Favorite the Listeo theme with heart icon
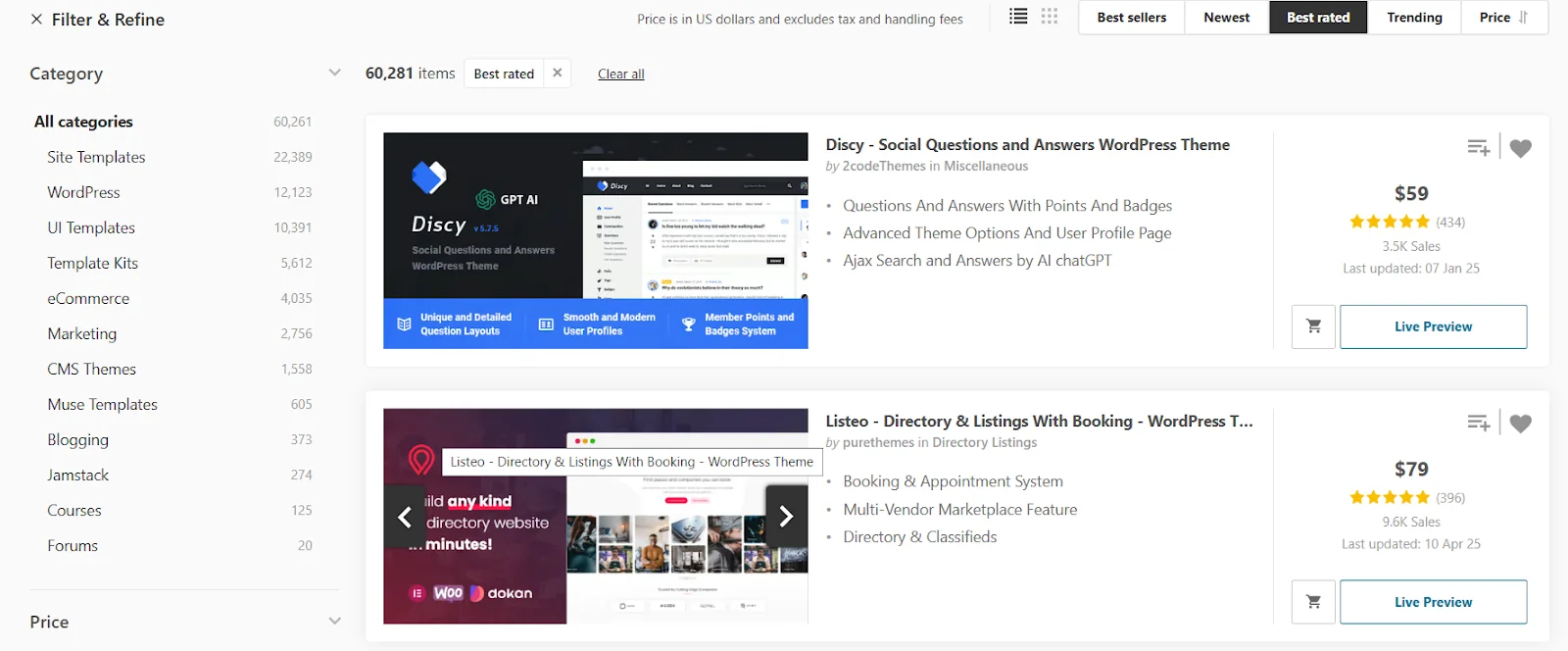Image resolution: width=1568 pixels, height=651 pixels. (1520, 424)
